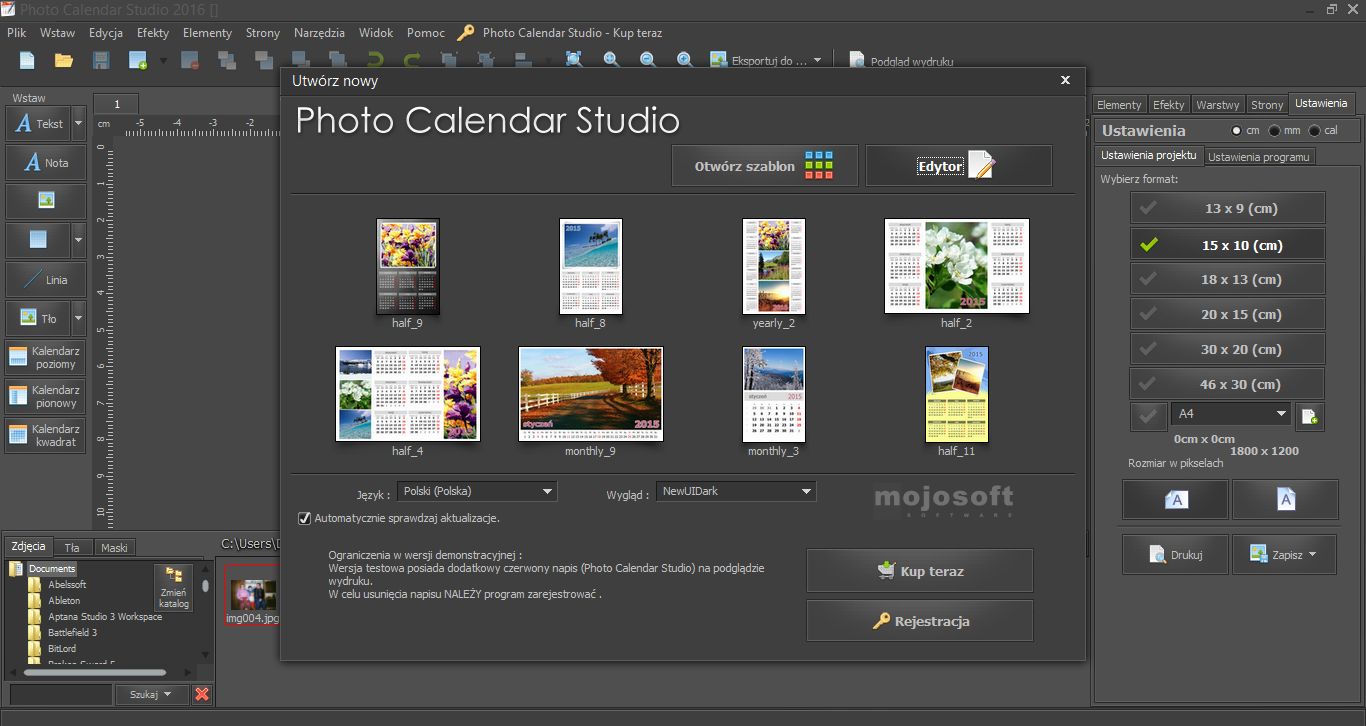Expand the Zapisz save dropdown
The height and width of the screenshot is (726, 1366).
click(1312, 554)
